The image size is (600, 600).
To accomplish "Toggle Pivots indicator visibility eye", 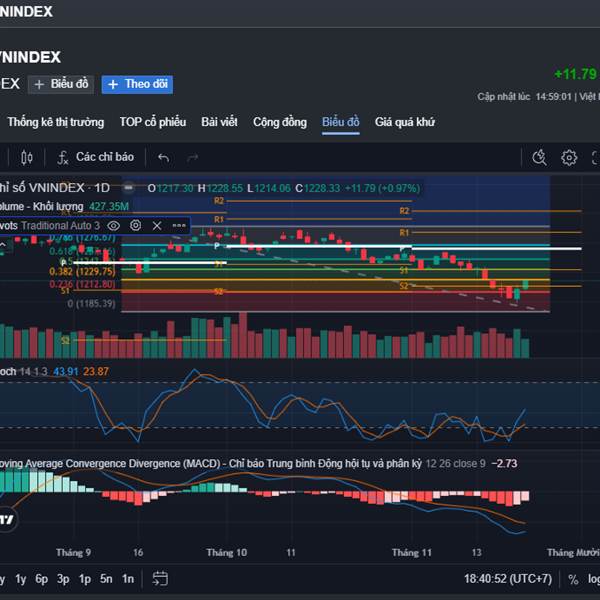I will pyautogui.click(x=114, y=225).
